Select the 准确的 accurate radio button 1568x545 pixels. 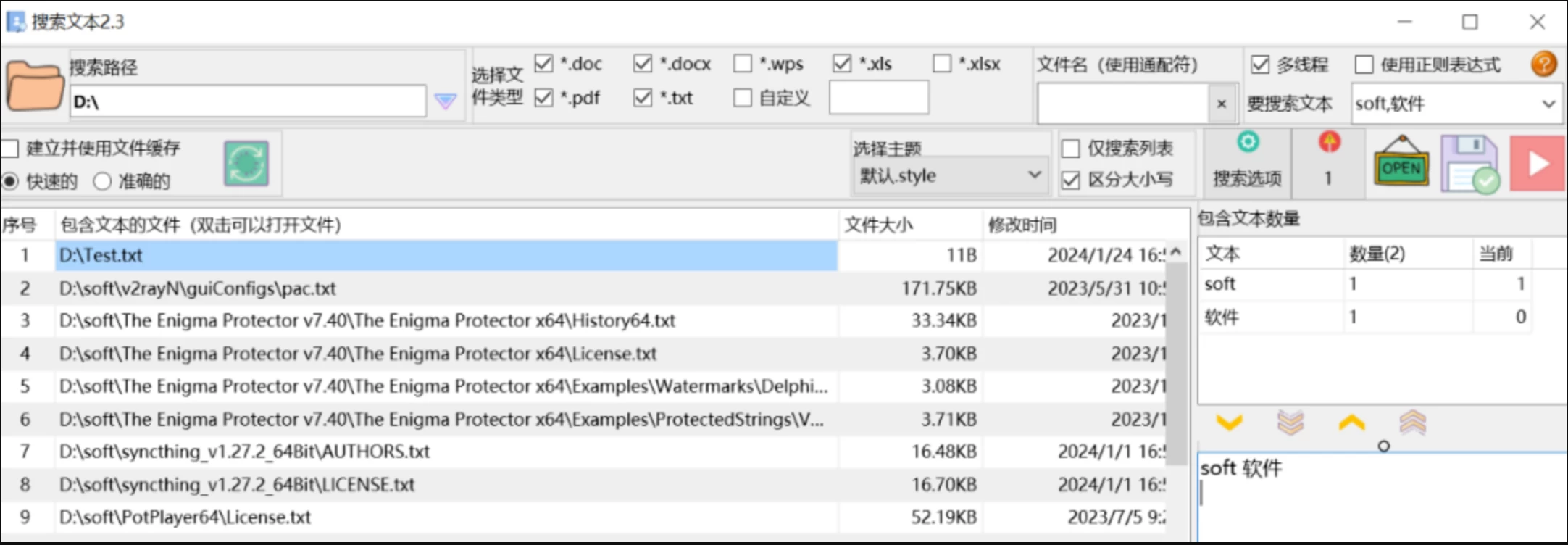[x=102, y=181]
